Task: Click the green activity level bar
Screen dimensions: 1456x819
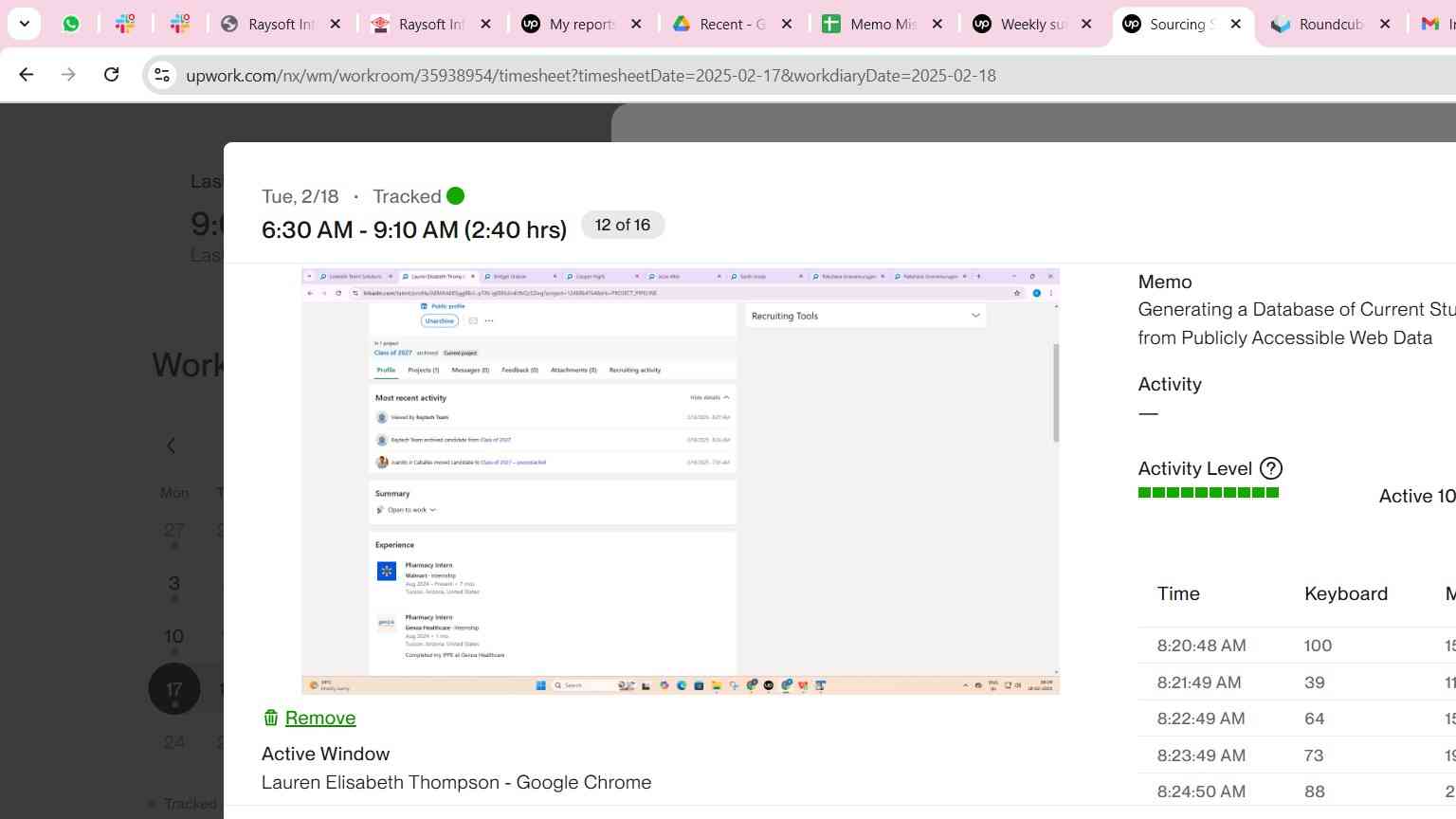Action: (1209, 492)
